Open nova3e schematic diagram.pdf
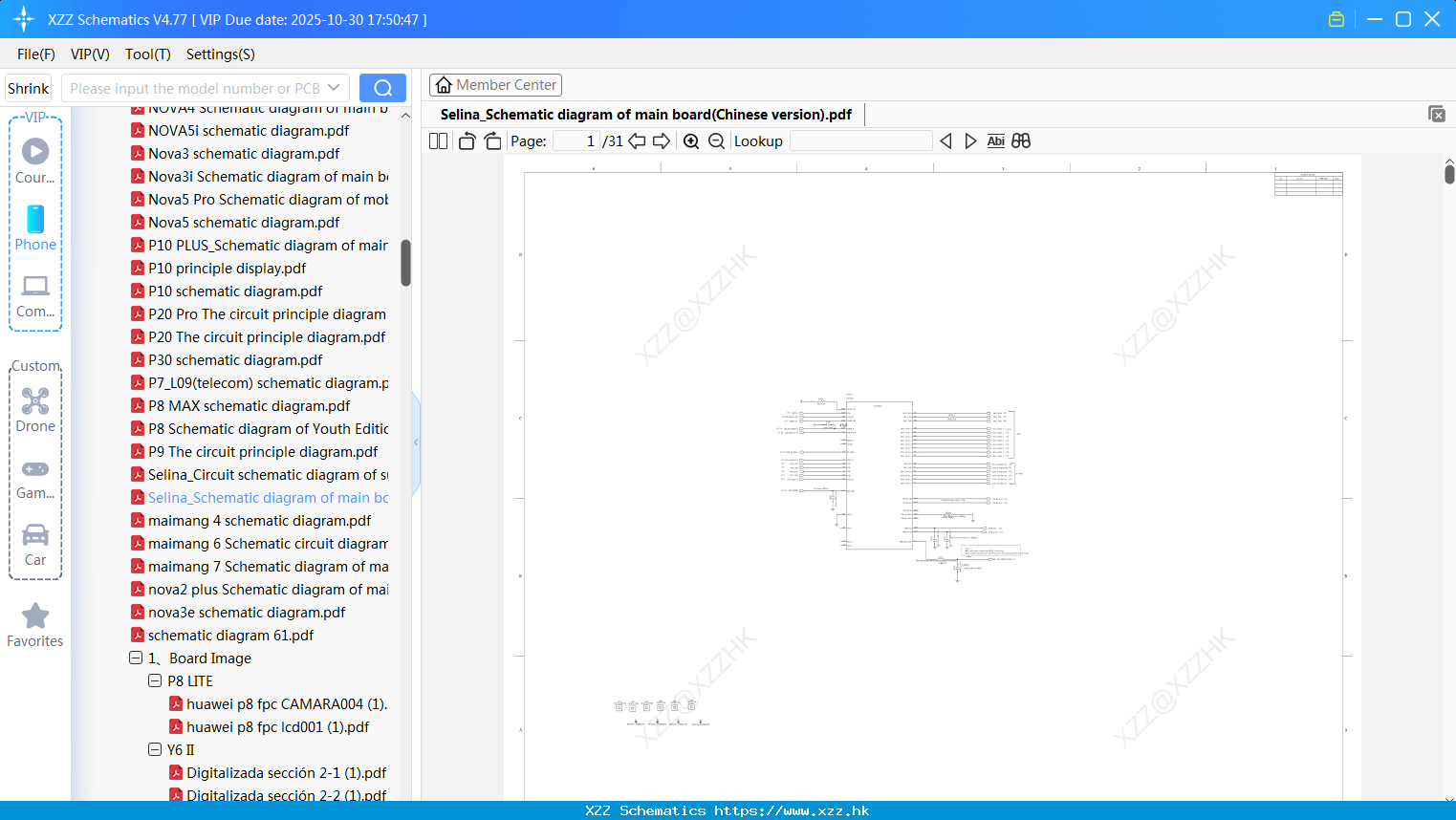Viewport: 1456px width, 820px height. tap(247, 612)
